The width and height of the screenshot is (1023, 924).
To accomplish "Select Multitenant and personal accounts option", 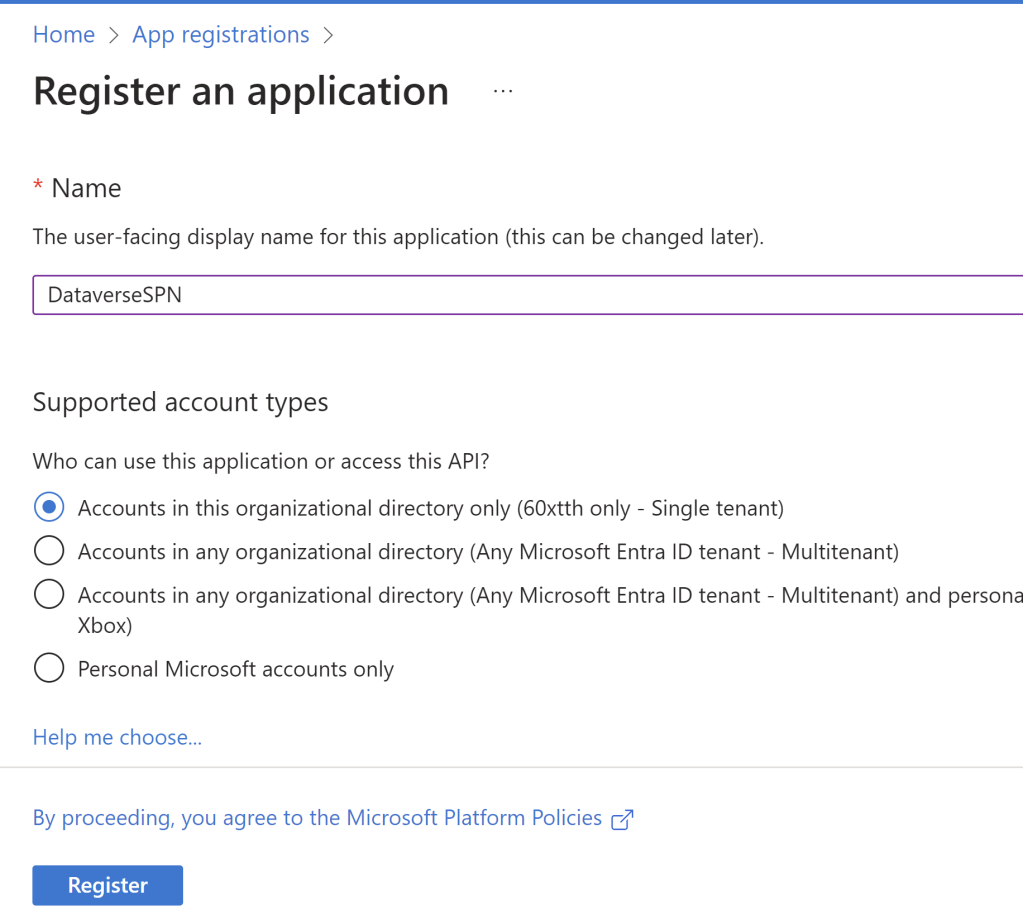I will (49, 595).
